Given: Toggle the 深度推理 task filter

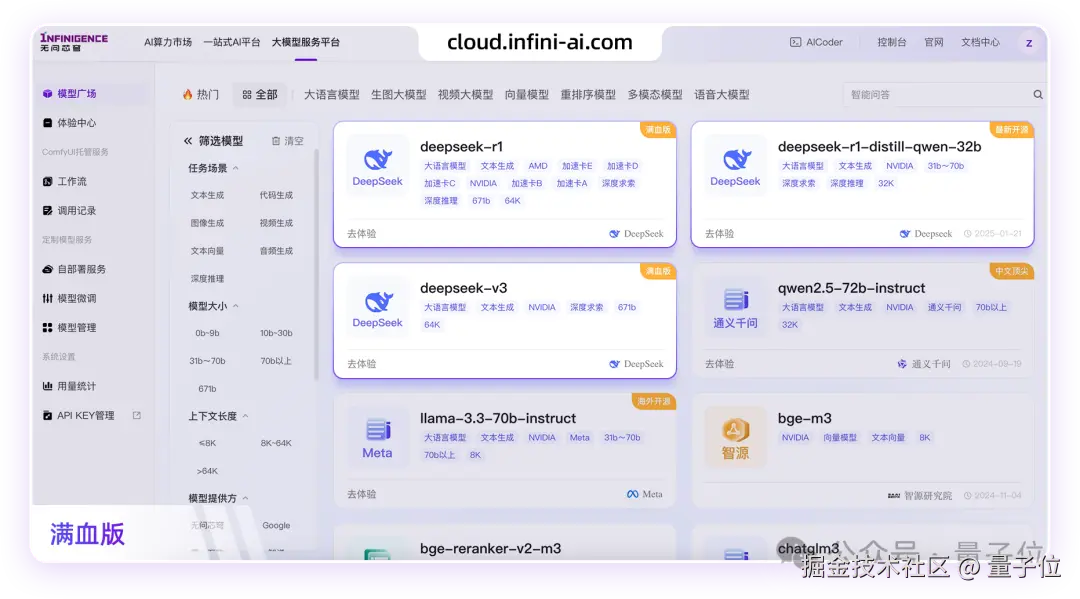Looking at the screenshot, I should (207, 278).
